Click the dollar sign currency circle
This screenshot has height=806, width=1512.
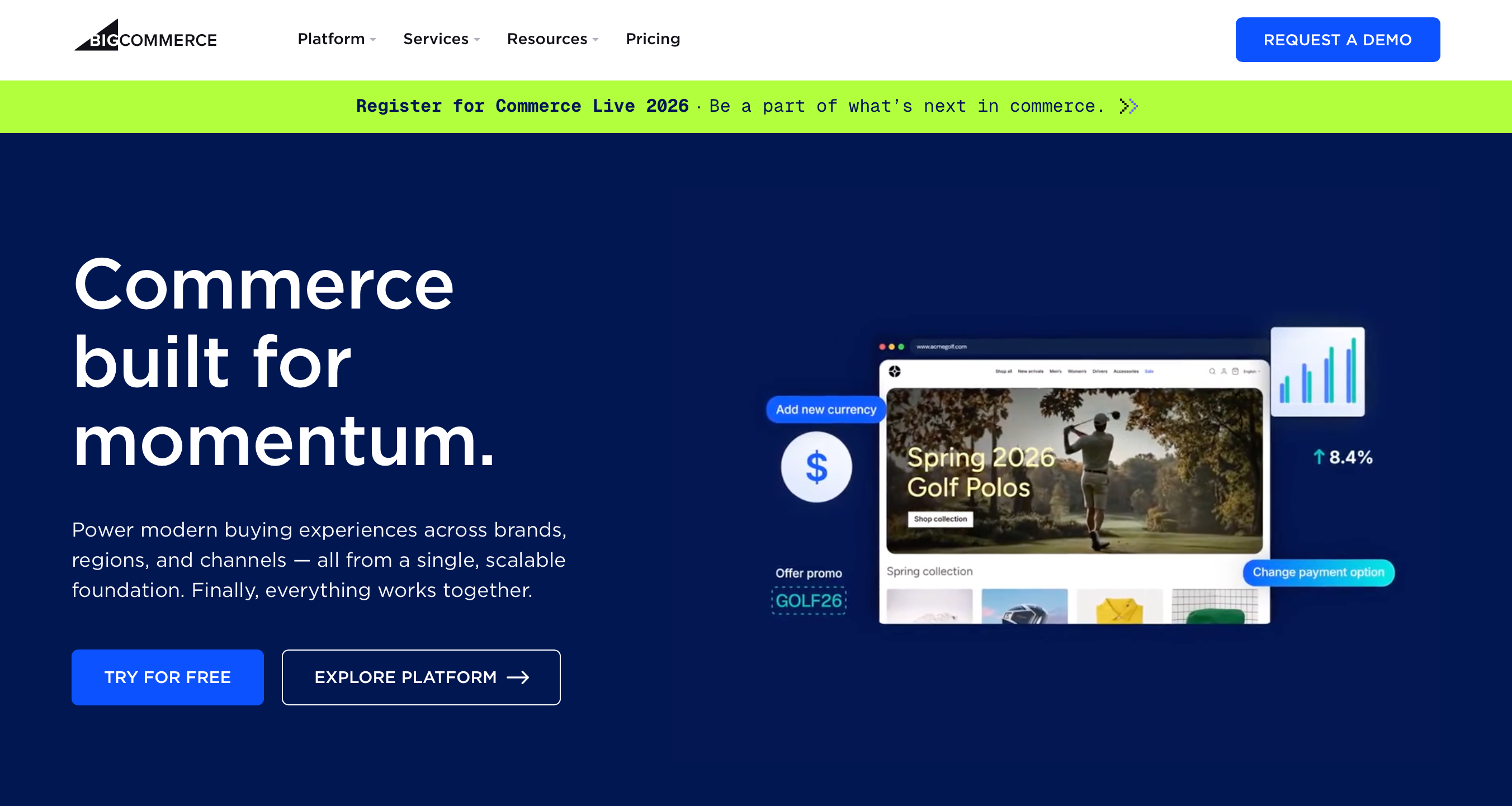coord(816,467)
